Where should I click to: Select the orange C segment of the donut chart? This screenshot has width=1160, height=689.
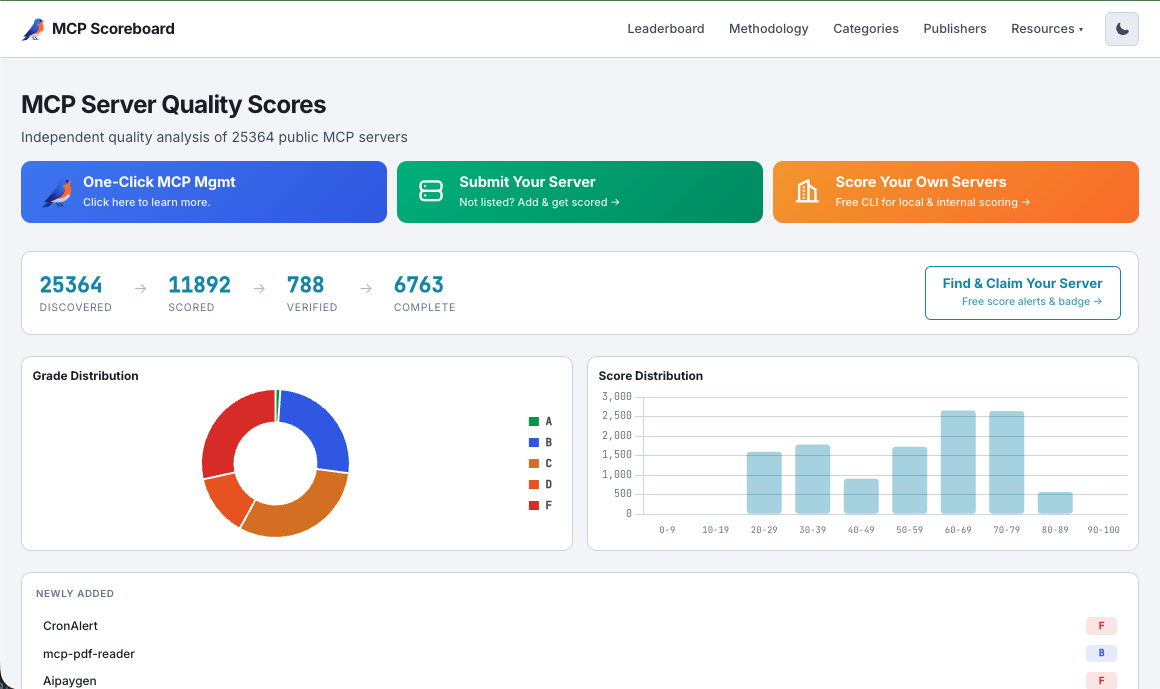point(300,505)
